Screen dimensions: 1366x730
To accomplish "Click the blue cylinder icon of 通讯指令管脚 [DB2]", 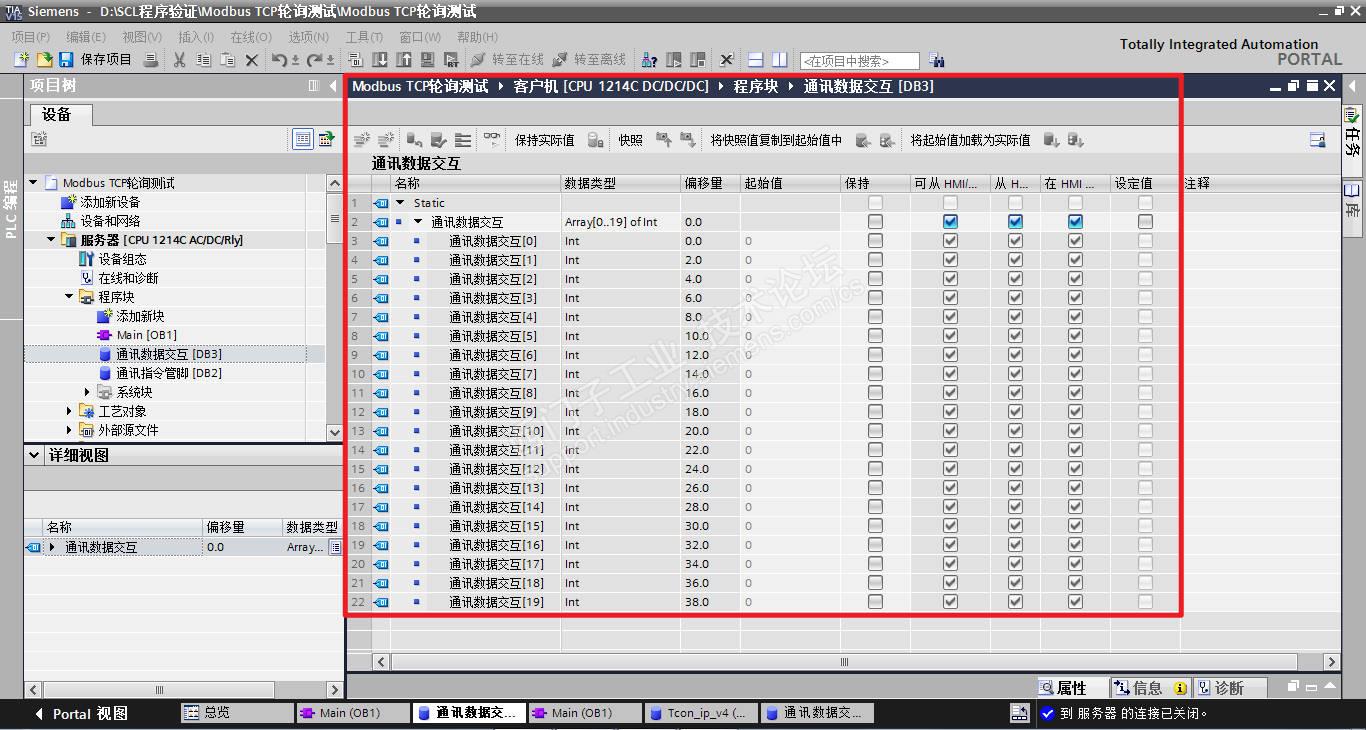I will [x=105, y=373].
